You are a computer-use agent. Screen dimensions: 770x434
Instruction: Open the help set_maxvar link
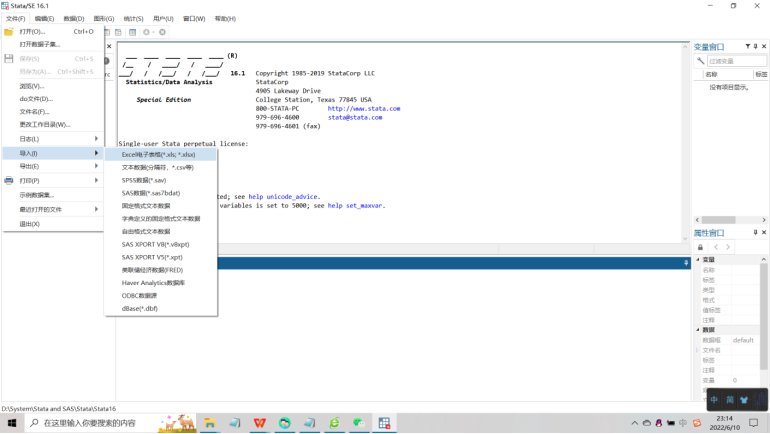point(355,205)
